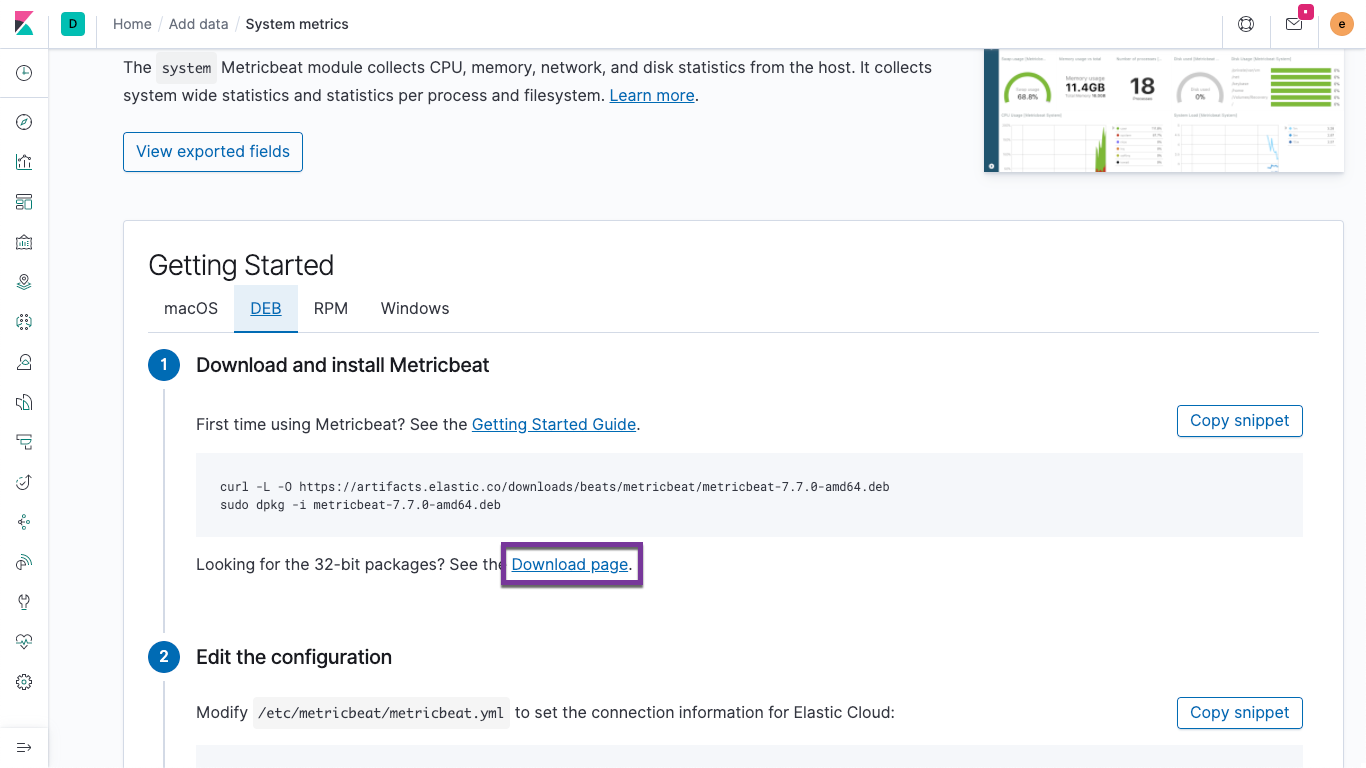Open Dashboard from the side navigation
1366x768 pixels.
click(24, 202)
